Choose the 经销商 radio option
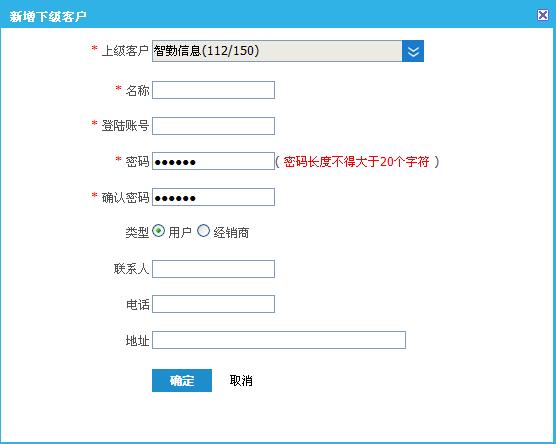The width and height of the screenshot is (556, 444). click(204, 231)
